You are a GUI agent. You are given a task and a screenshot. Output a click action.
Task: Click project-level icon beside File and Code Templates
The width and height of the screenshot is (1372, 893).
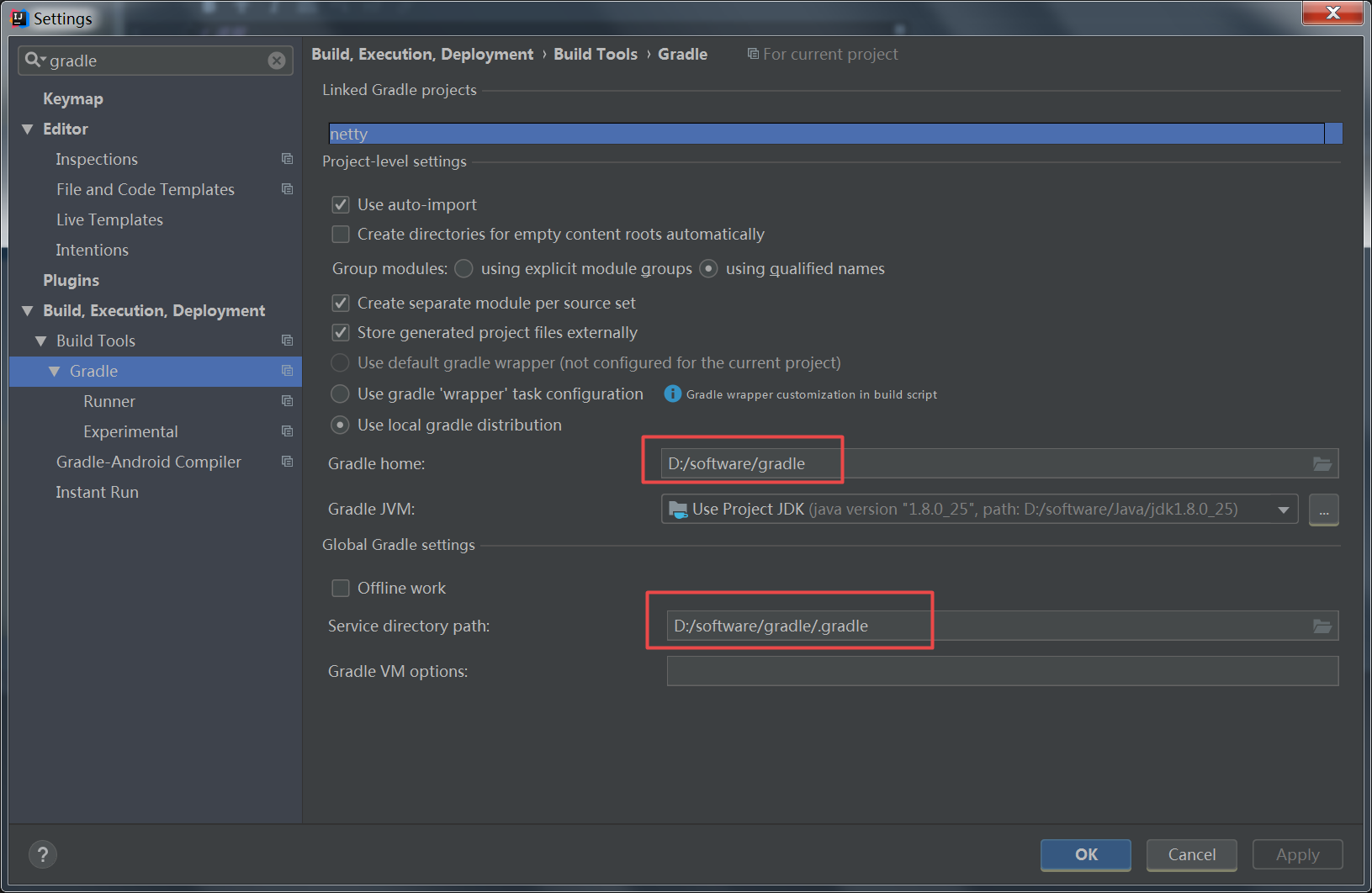287,189
